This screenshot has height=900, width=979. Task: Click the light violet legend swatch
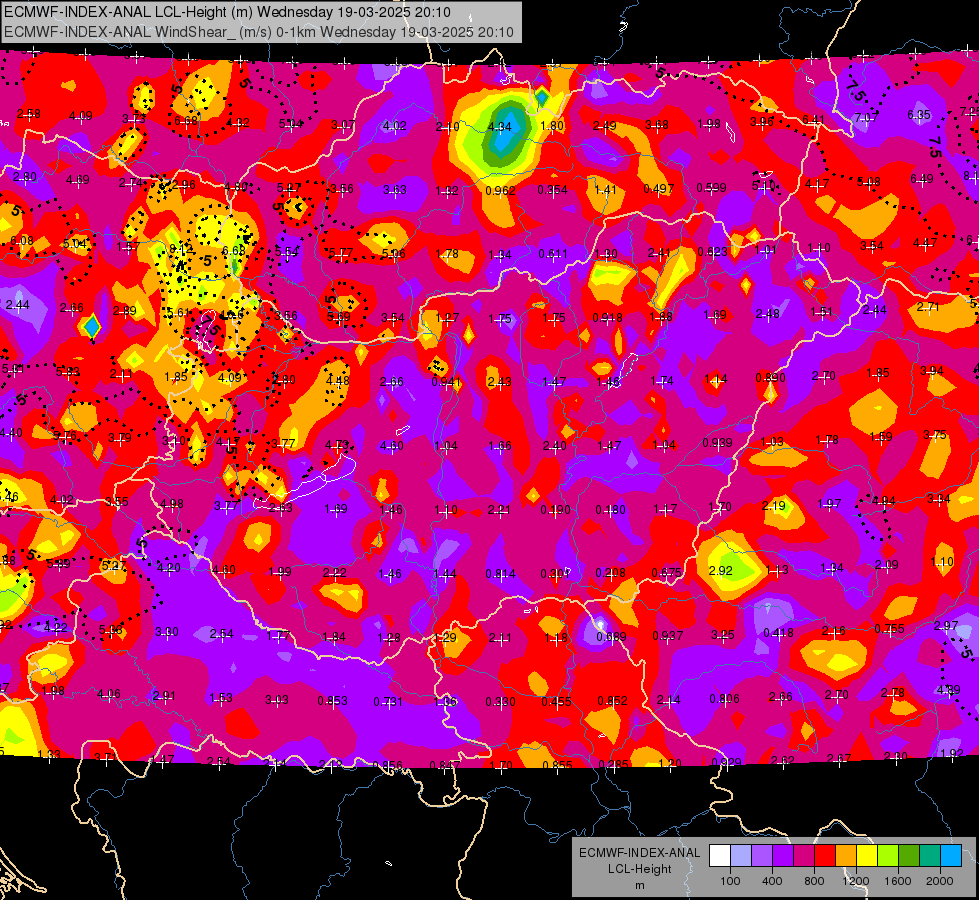pyautogui.click(x=762, y=855)
